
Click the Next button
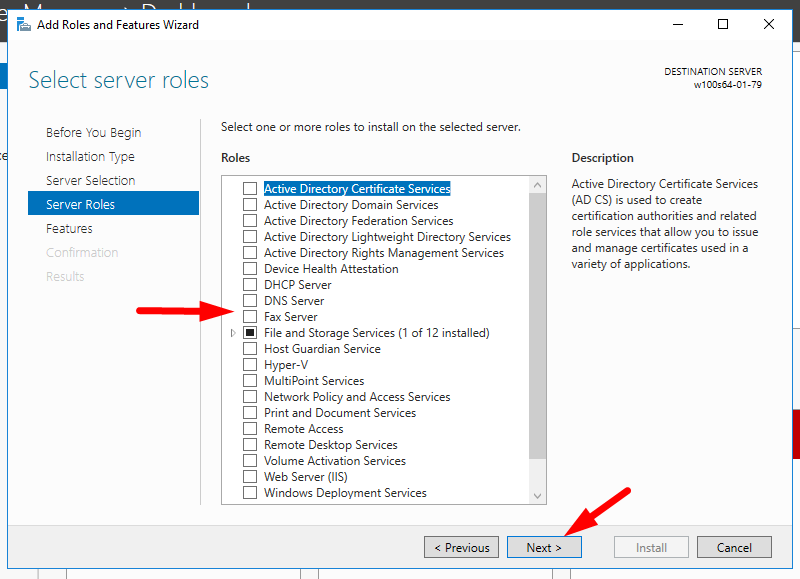[x=544, y=547]
